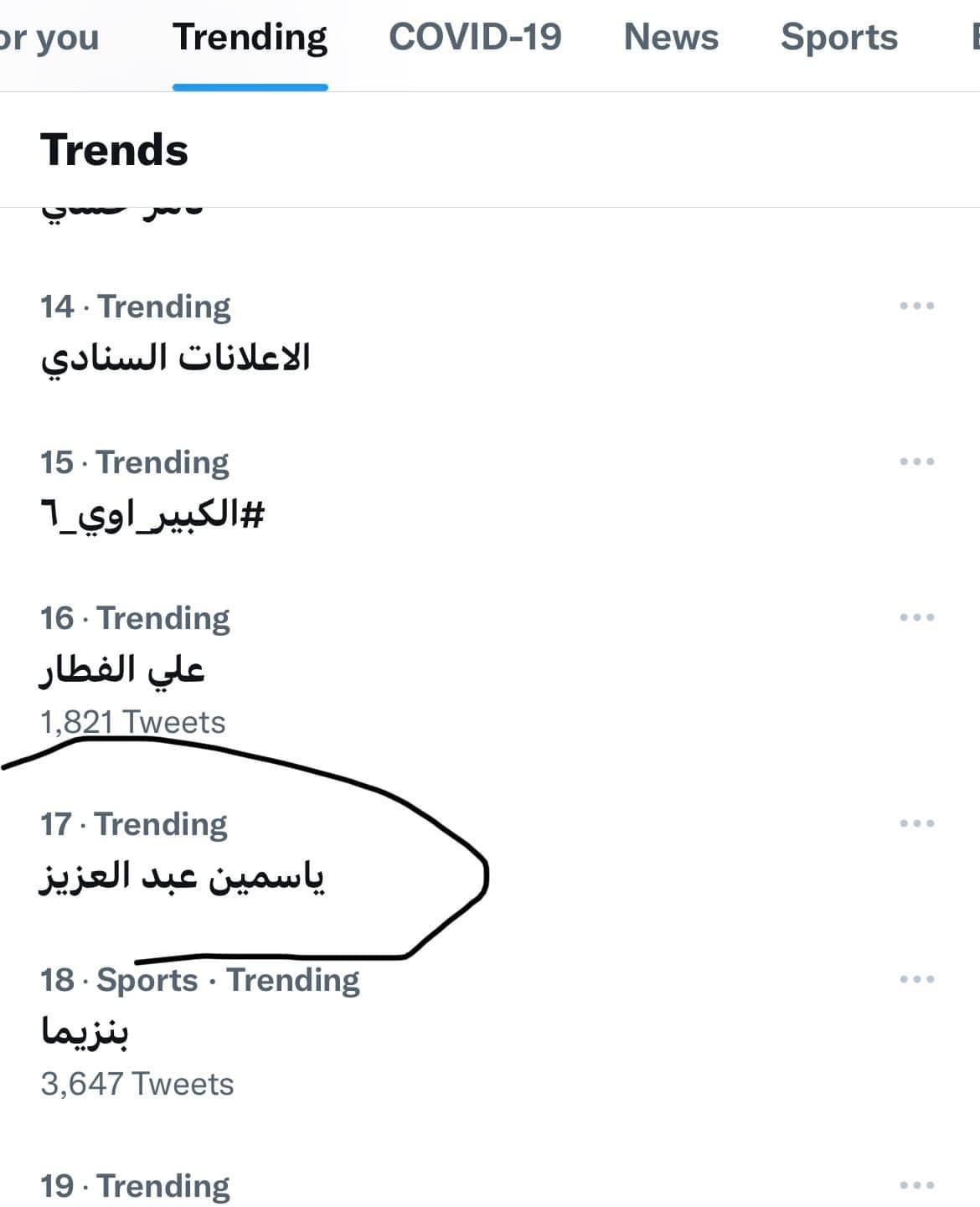Open more options for trend 19
The image size is (980, 1207).
[916, 1186]
